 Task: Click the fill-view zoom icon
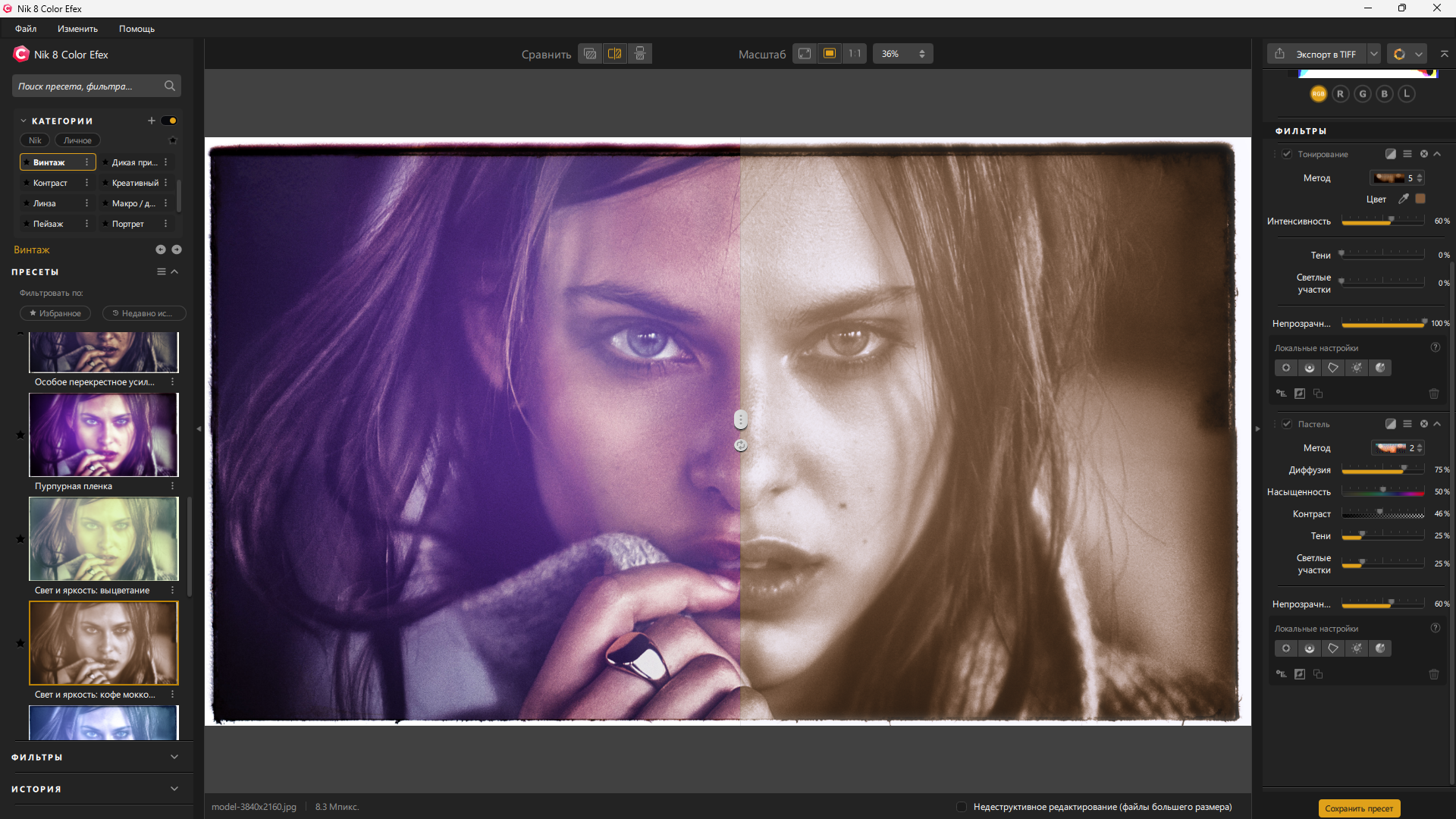(830, 54)
